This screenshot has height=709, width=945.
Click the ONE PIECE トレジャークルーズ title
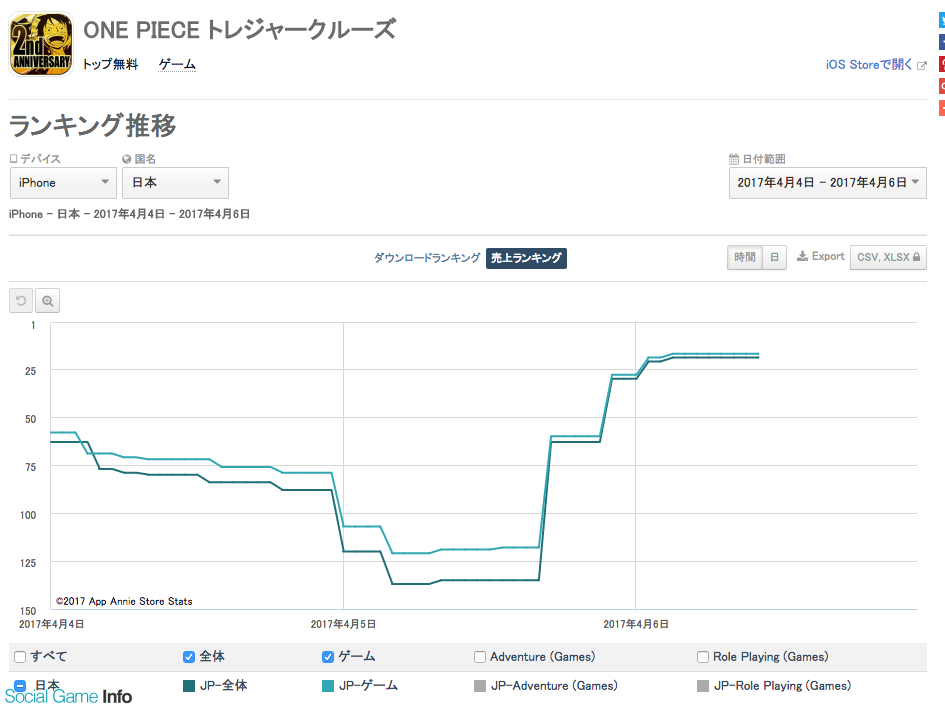coord(239,30)
